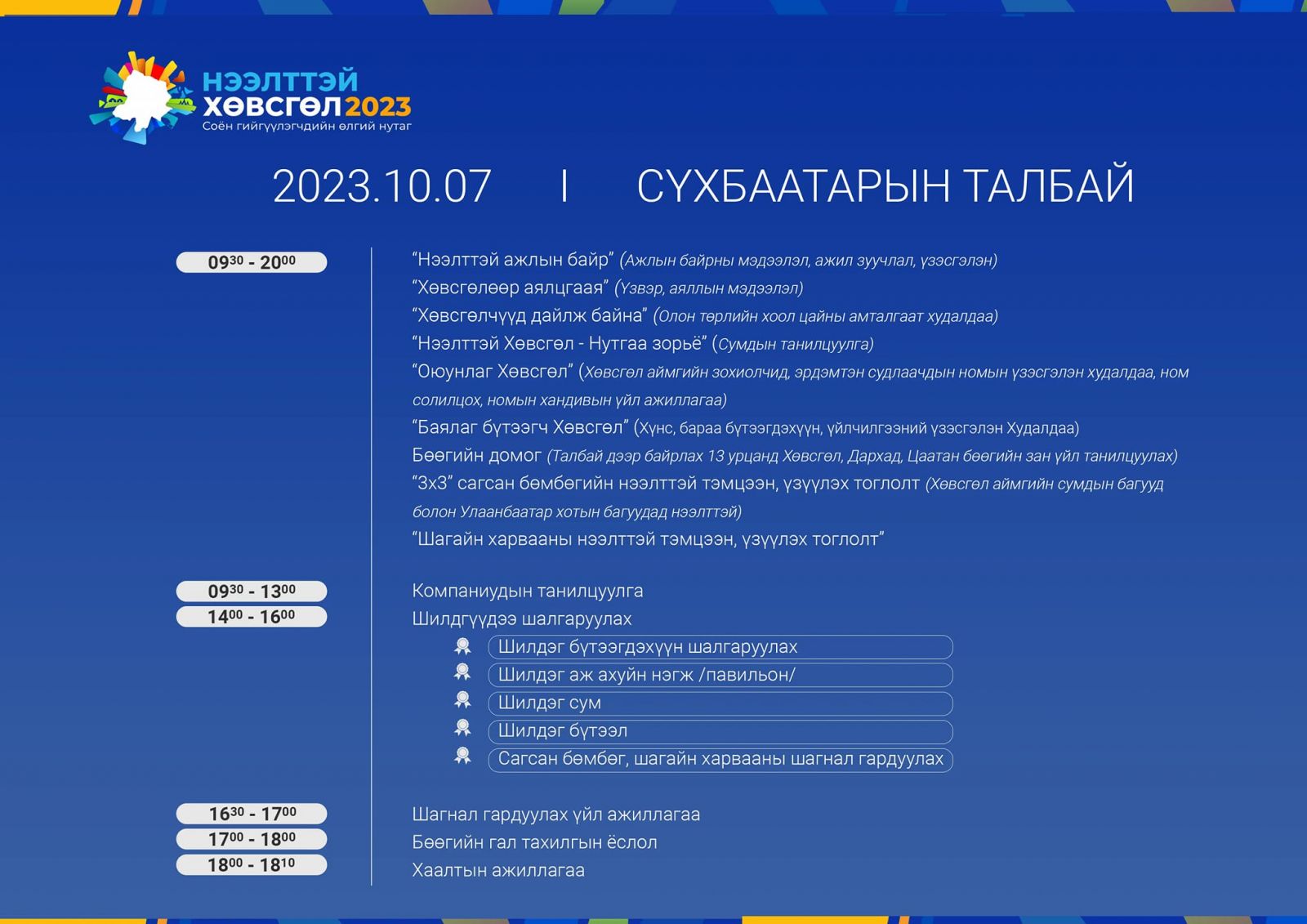Click the date text 2023.10.07
The height and width of the screenshot is (924, 1307).
381,186
